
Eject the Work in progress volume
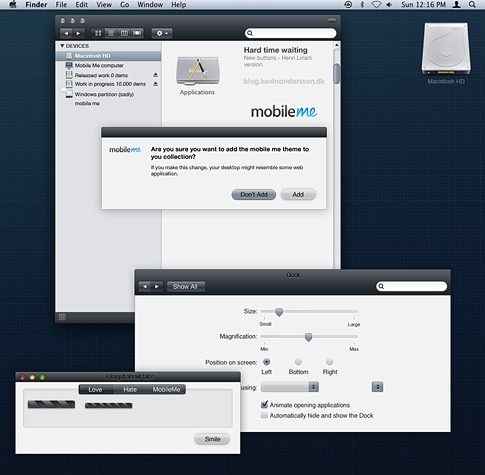click(x=155, y=84)
